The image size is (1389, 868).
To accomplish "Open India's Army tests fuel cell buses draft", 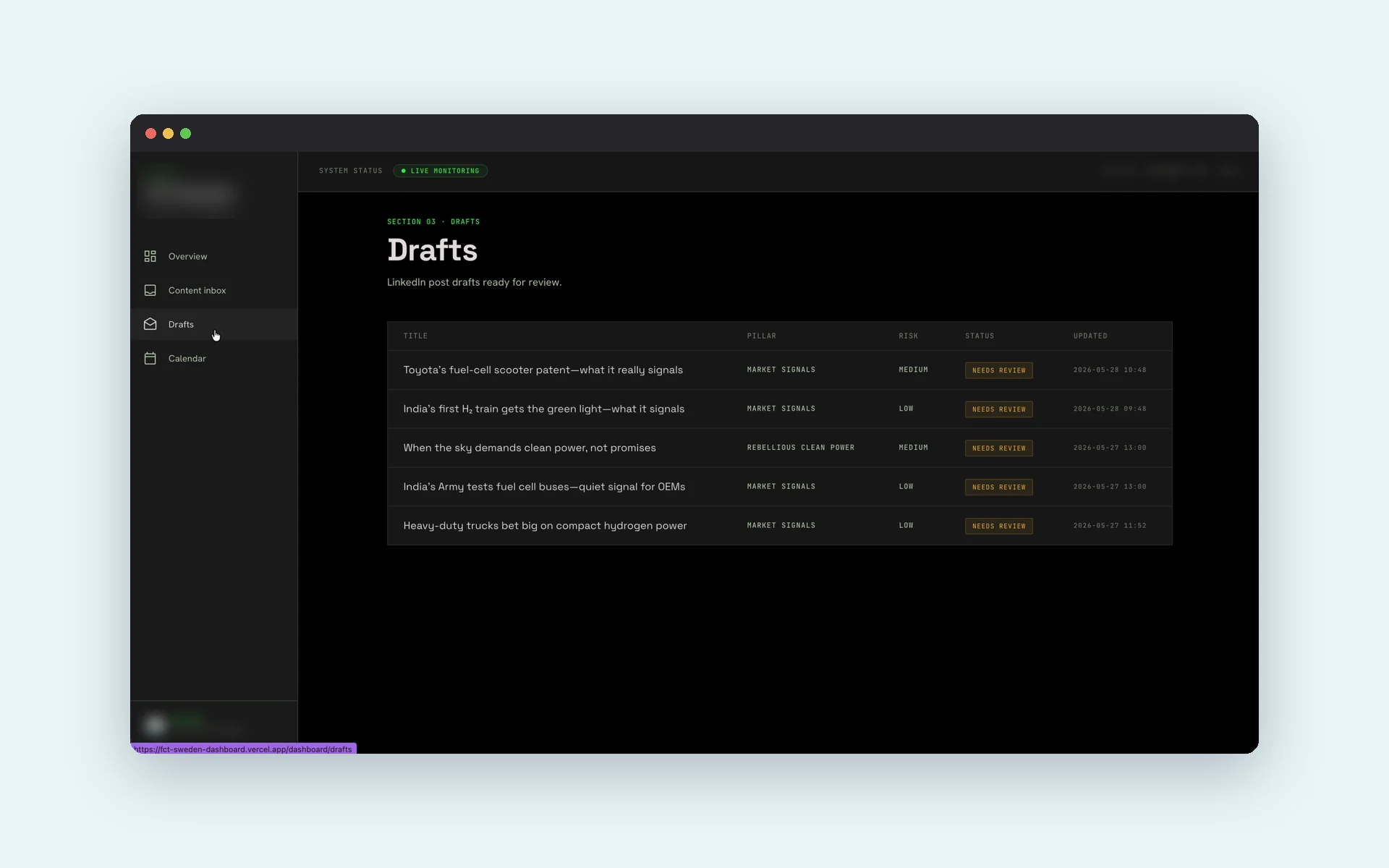I will (780, 487).
